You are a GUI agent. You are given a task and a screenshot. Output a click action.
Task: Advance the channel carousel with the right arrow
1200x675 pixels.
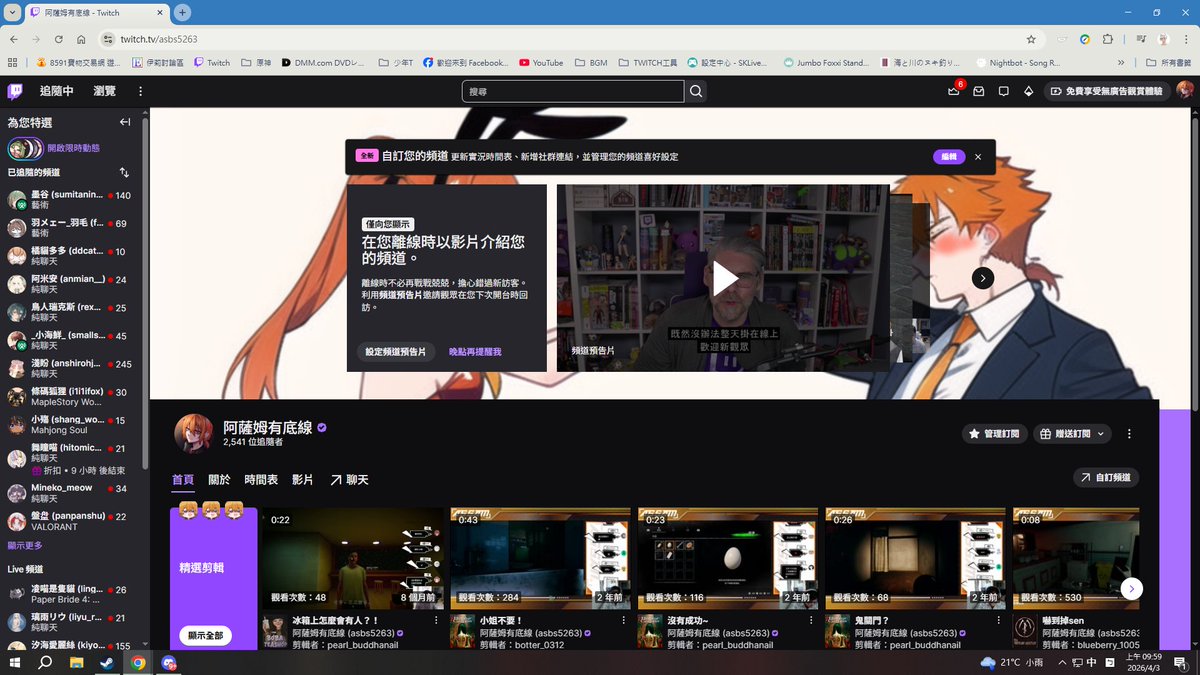pos(982,278)
